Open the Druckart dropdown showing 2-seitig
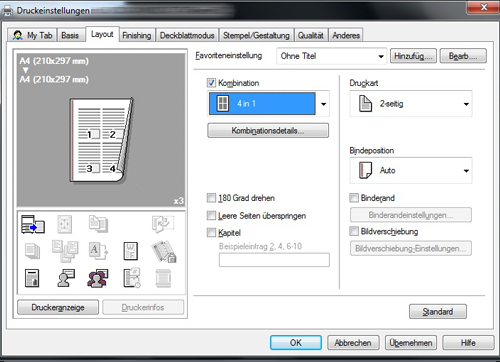This screenshot has width=500, height=362. (x=411, y=104)
